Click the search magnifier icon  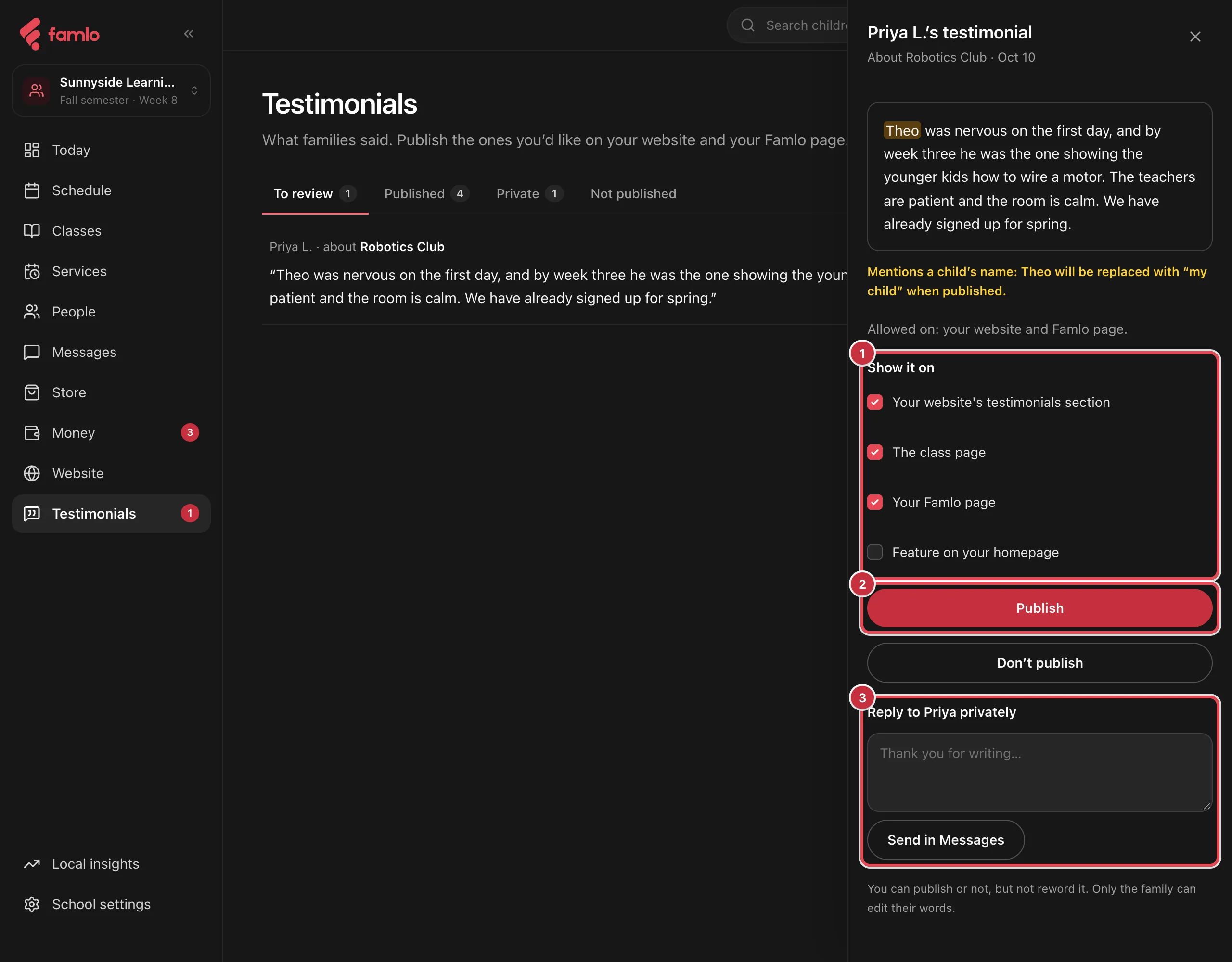pos(747,25)
